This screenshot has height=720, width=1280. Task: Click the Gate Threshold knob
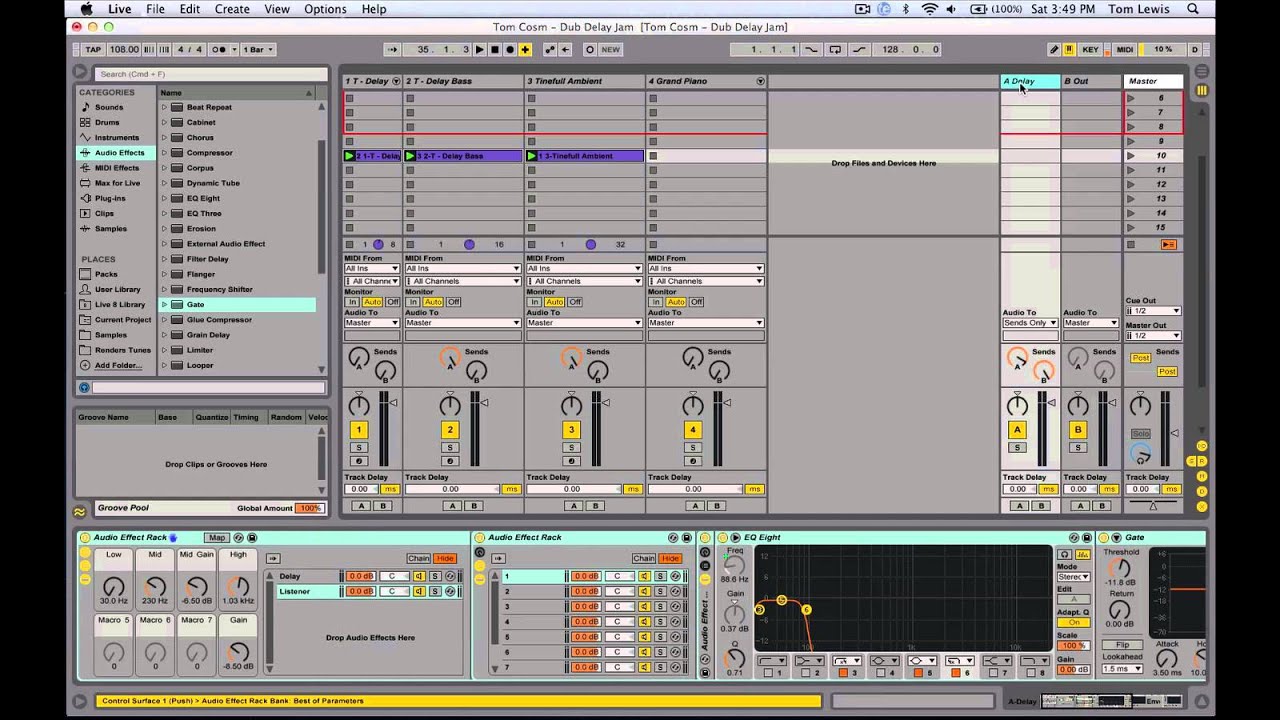(1121, 567)
